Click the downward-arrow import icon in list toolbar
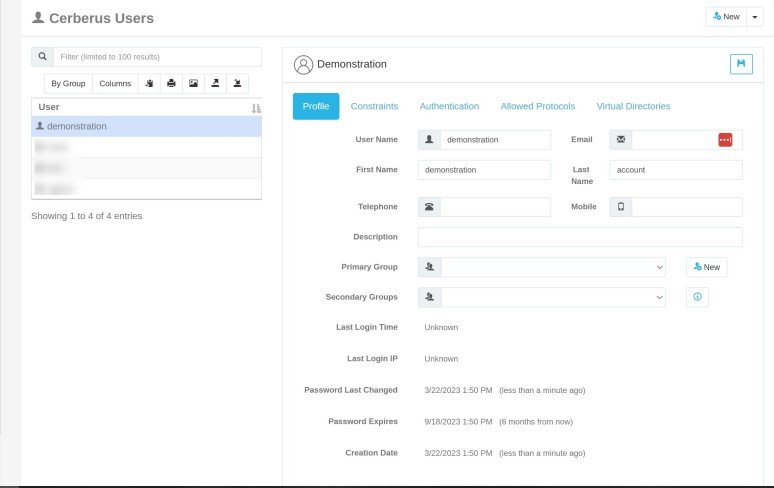 [x=237, y=83]
